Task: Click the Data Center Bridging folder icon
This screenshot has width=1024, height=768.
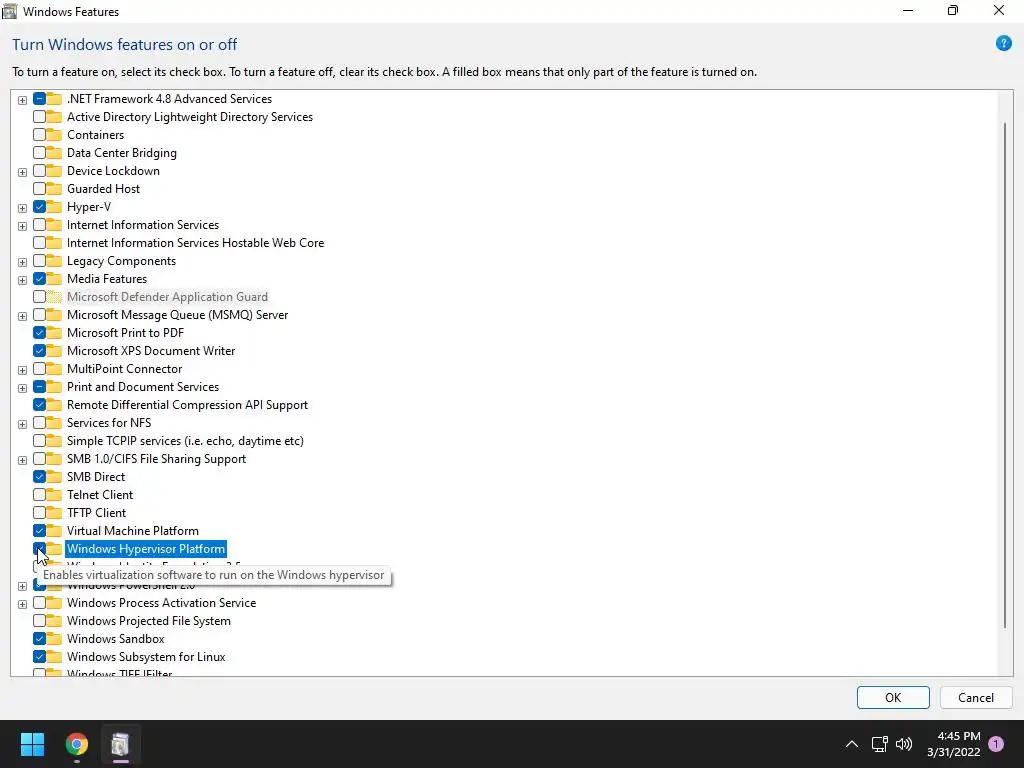Action: pos(54,153)
